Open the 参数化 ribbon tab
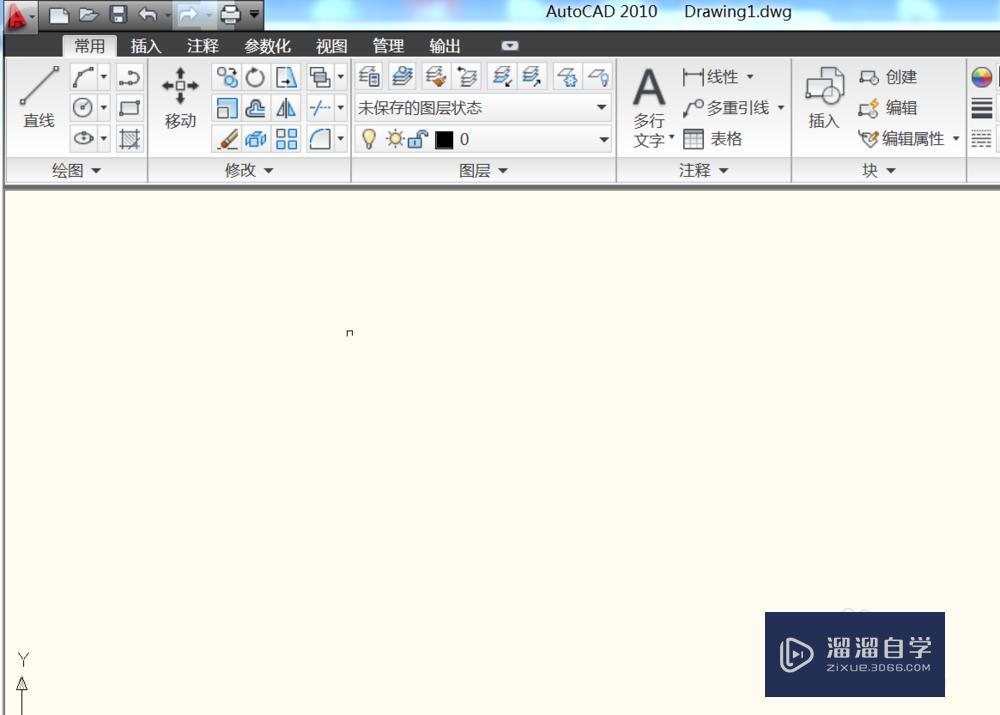1000x715 pixels. [x=267, y=46]
